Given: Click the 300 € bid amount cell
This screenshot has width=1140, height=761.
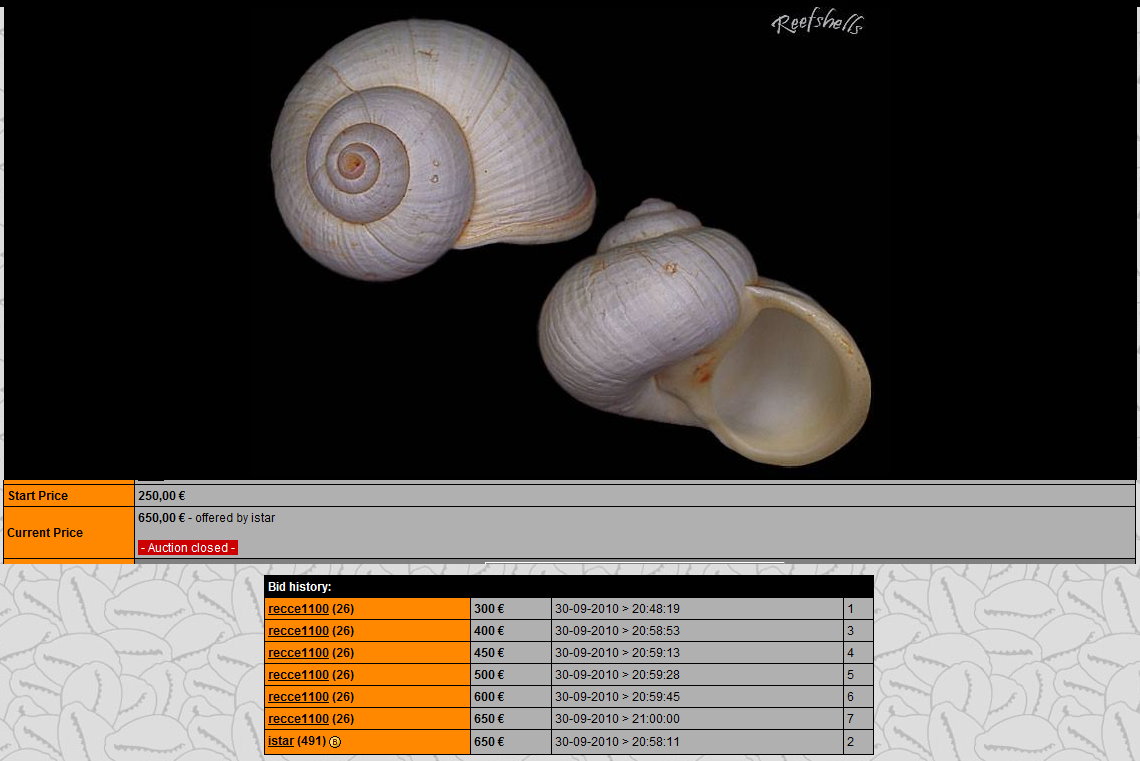Looking at the screenshot, I should click(x=489, y=608).
